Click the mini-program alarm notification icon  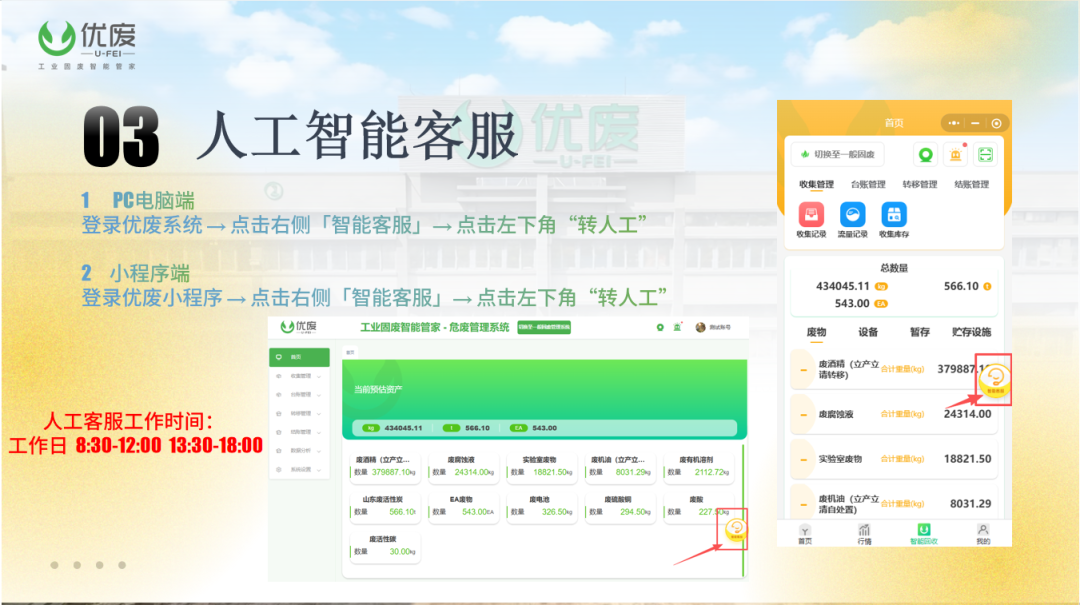click(955, 155)
